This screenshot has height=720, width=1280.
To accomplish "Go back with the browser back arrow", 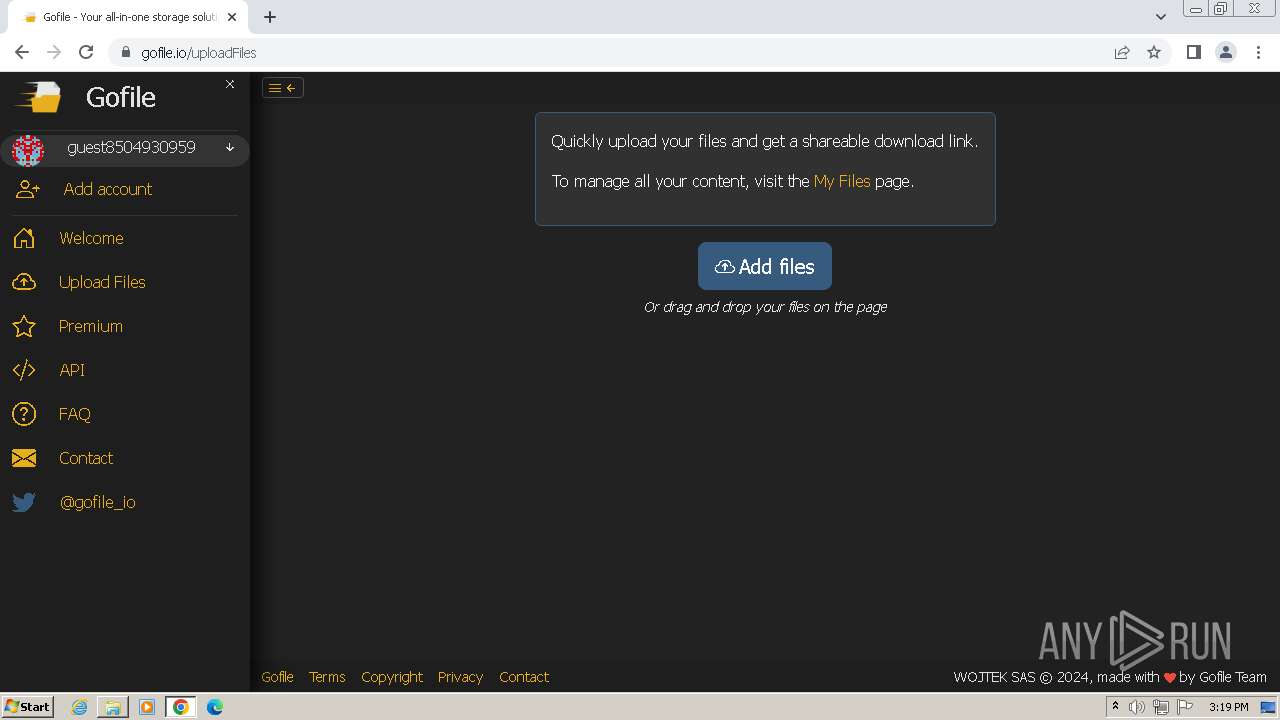I will tap(22, 52).
